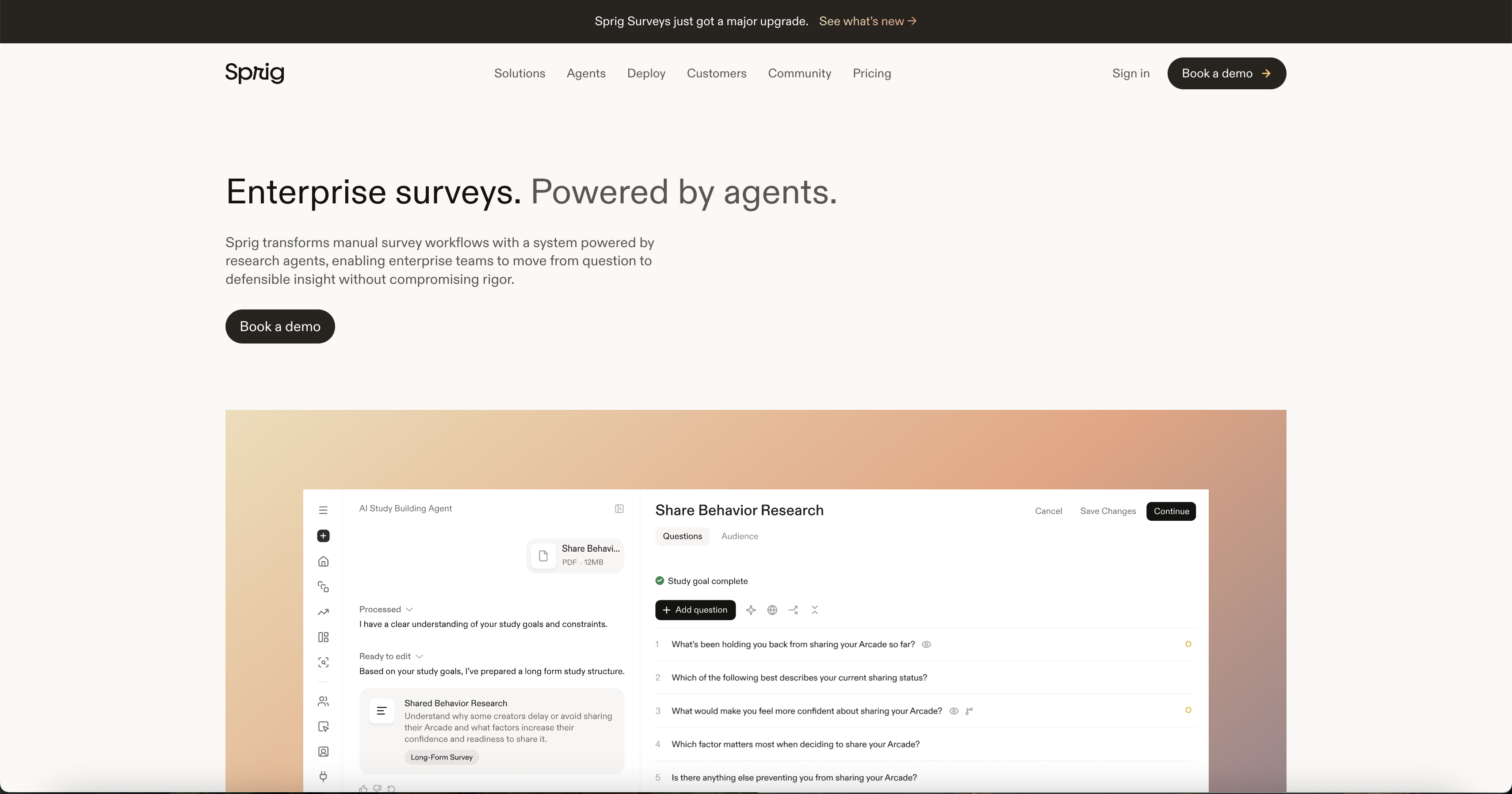Collapse the AI Study Building Agent panel
1512x794 pixels.
(619, 509)
